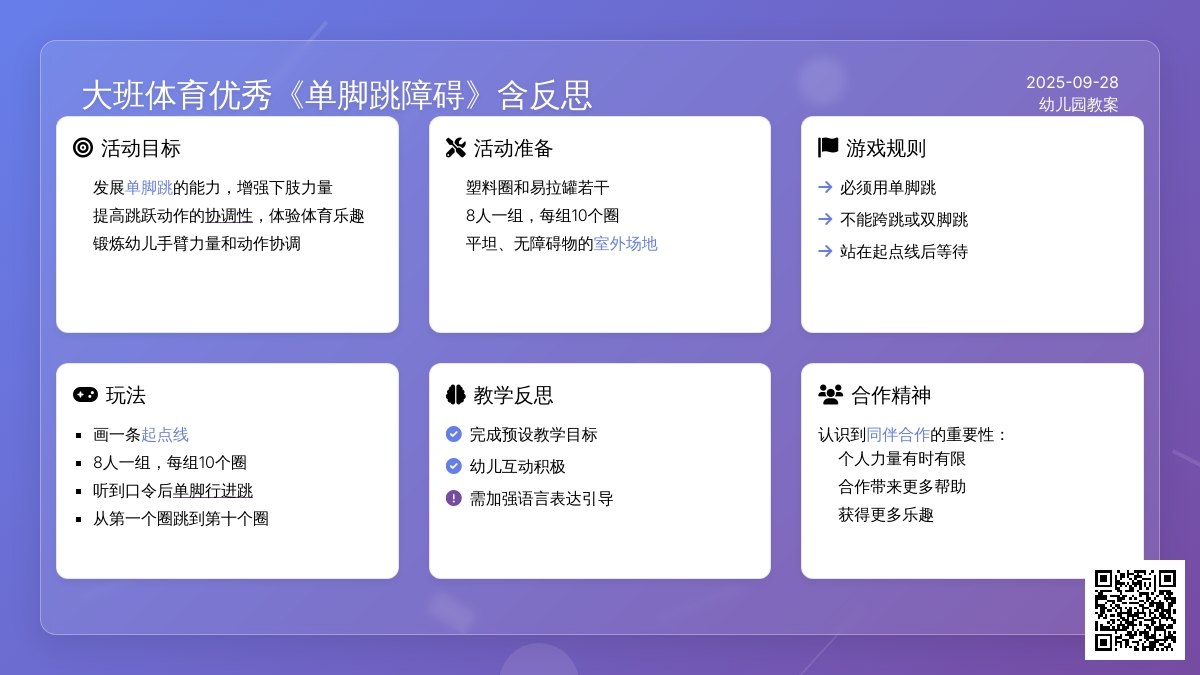
Task: Click the target icon beside 活动目标
Action: click(83, 148)
